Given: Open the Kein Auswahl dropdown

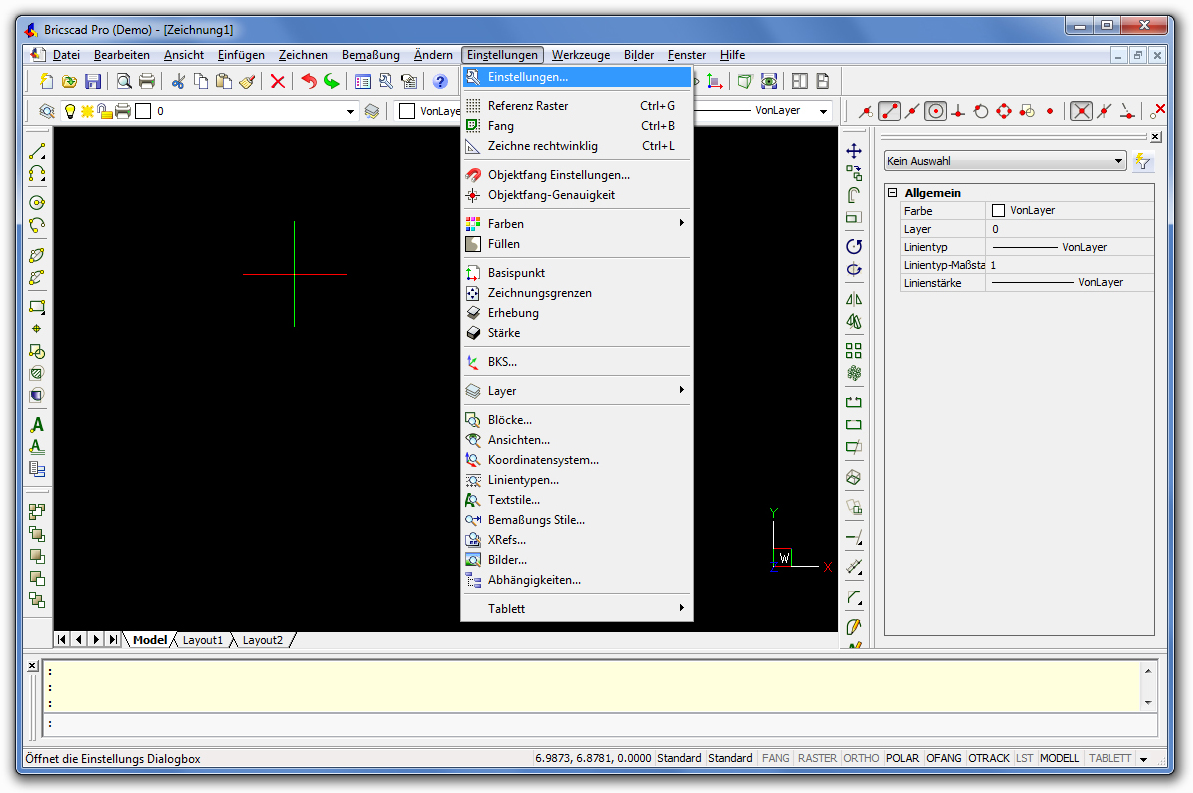Looking at the screenshot, I should tap(1005, 161).
